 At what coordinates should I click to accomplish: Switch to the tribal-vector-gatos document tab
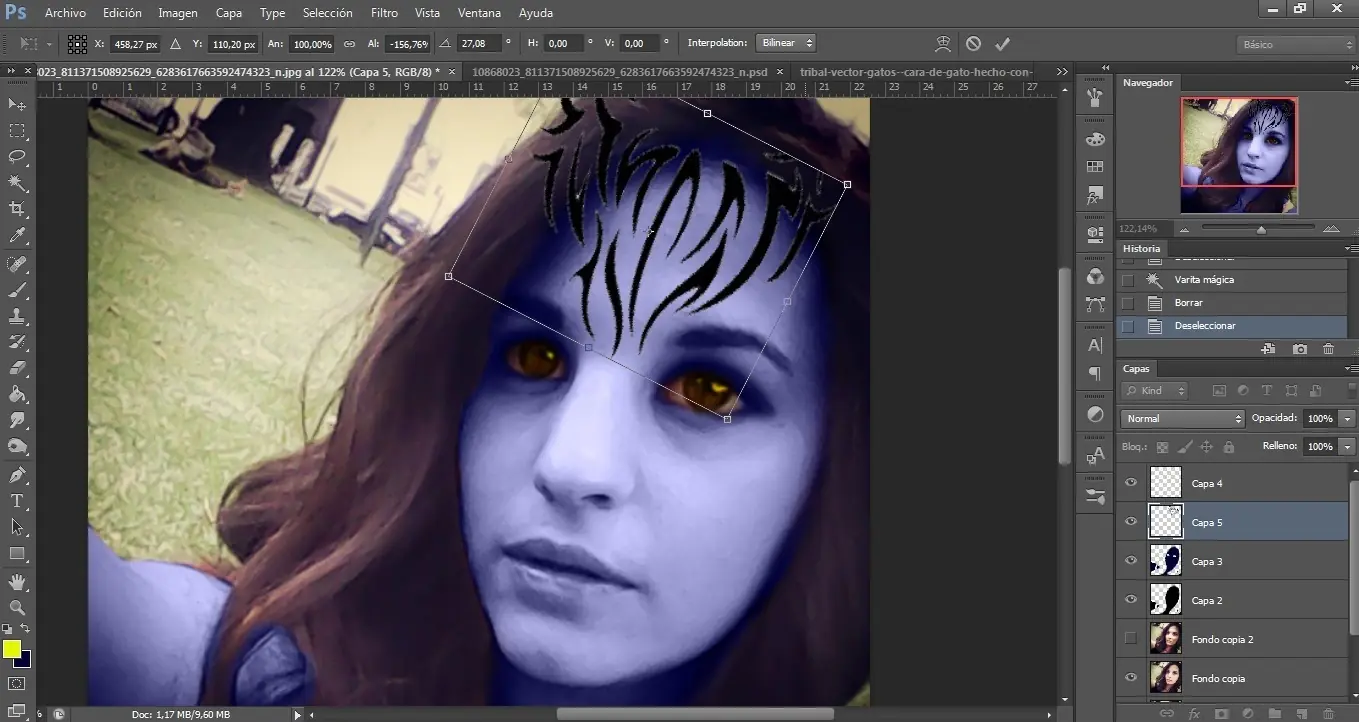918,72
